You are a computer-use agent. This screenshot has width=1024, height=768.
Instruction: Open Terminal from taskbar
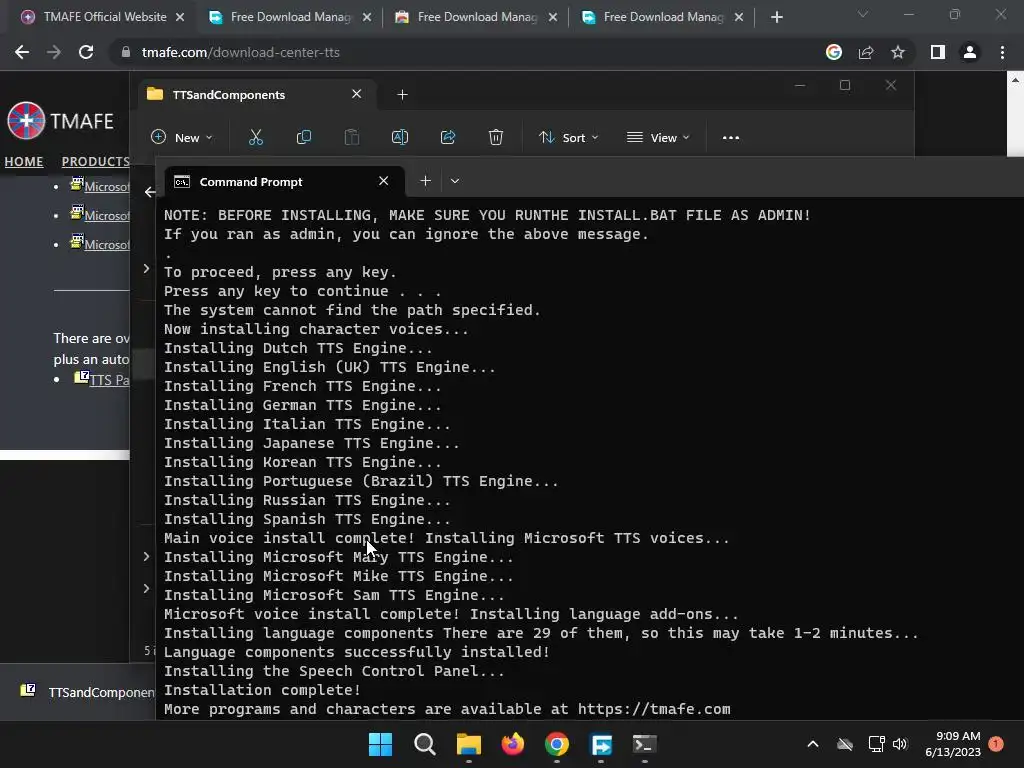(645, 744)
